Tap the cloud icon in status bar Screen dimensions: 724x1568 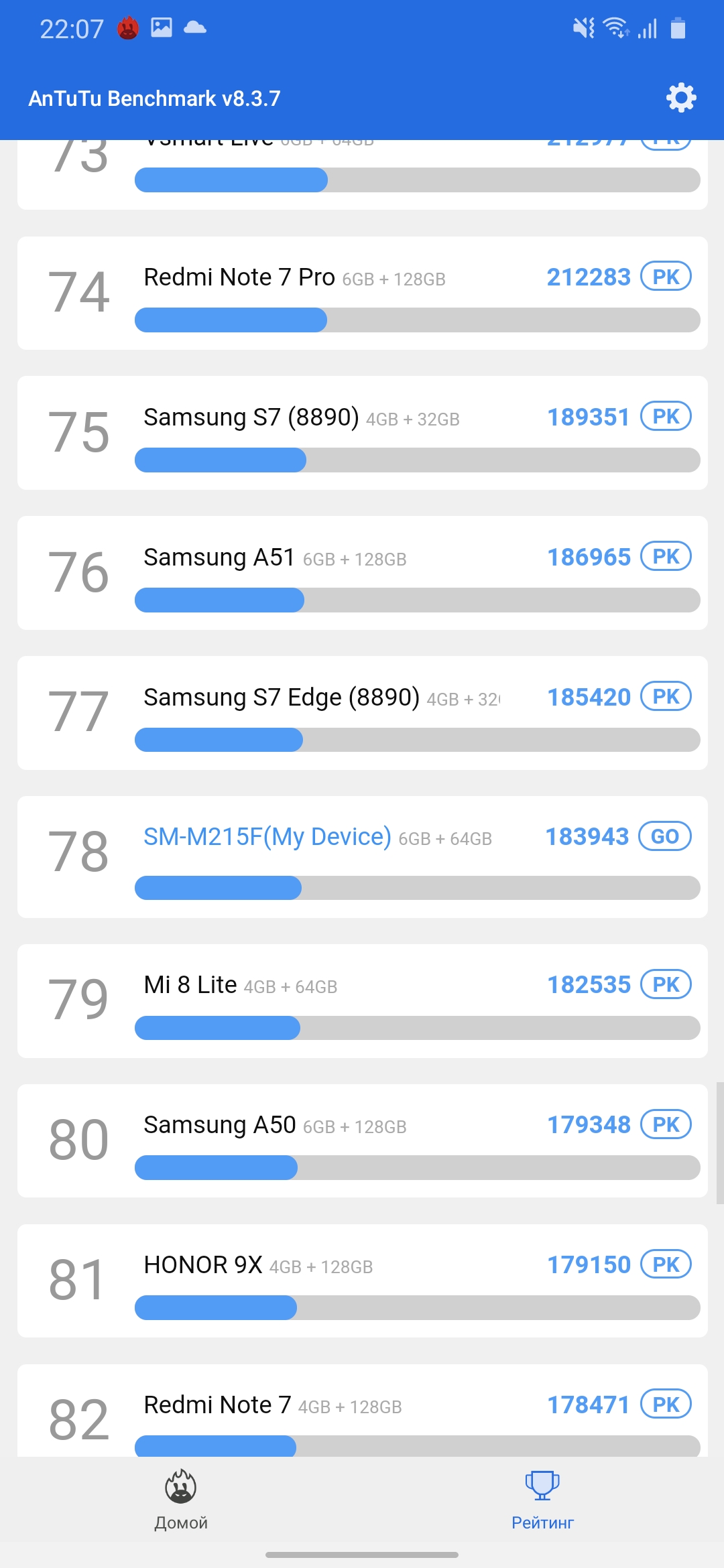pos(195,27)
